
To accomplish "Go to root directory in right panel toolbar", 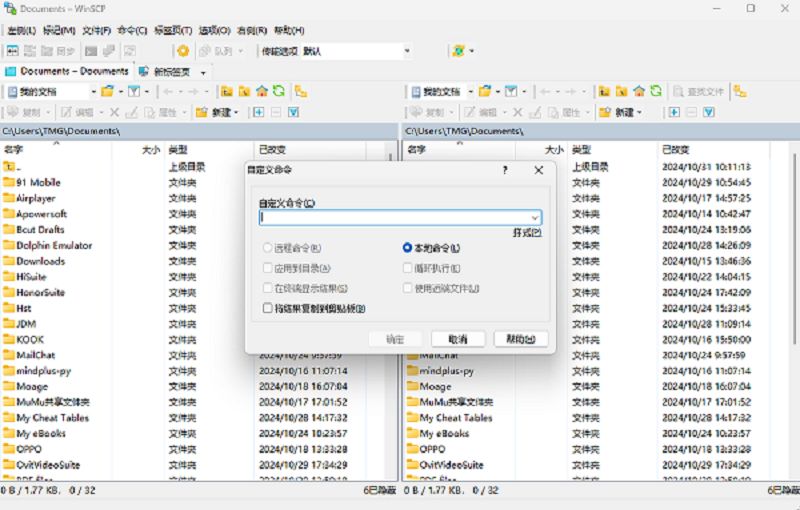I will click(621, 91).
